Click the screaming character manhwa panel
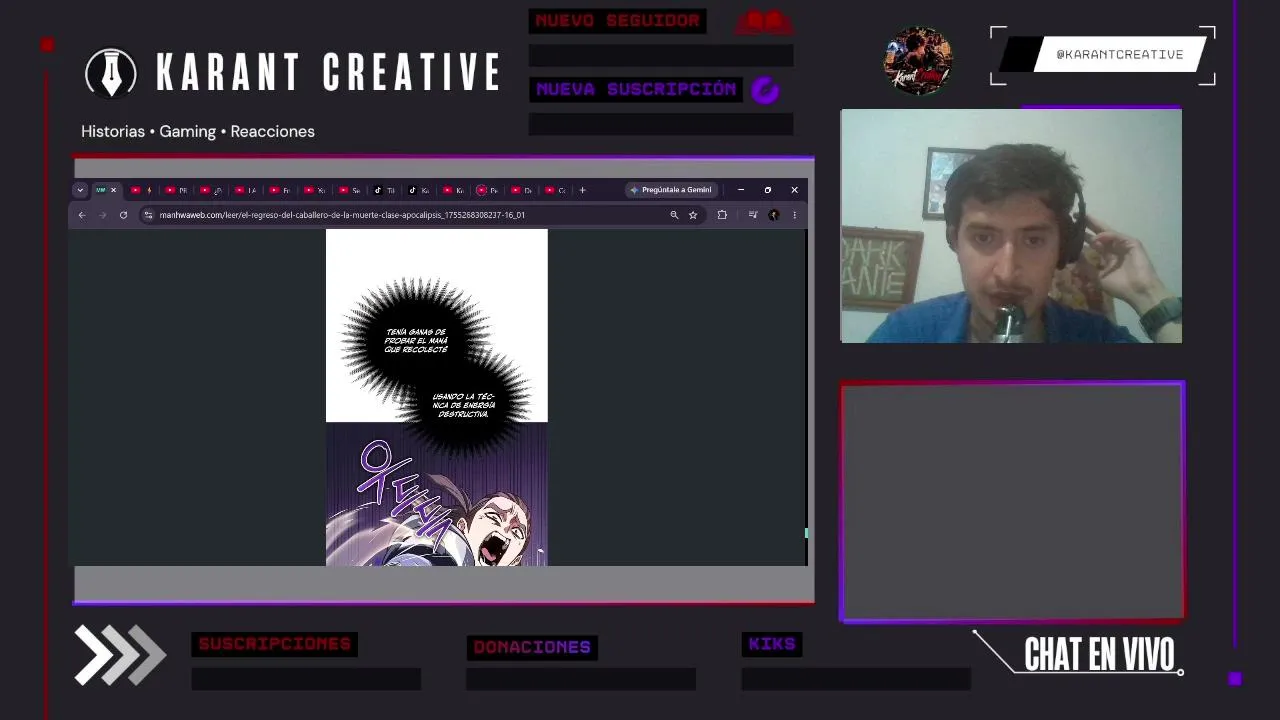The width and height of the screenshot is (1280, 720). tap(437, 494)
